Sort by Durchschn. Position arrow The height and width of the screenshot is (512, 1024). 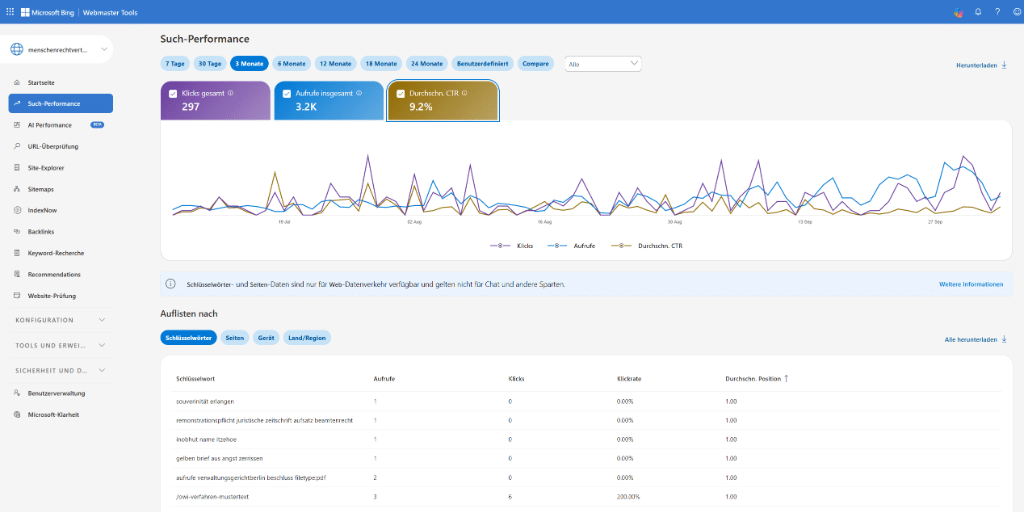coord(786,378)
